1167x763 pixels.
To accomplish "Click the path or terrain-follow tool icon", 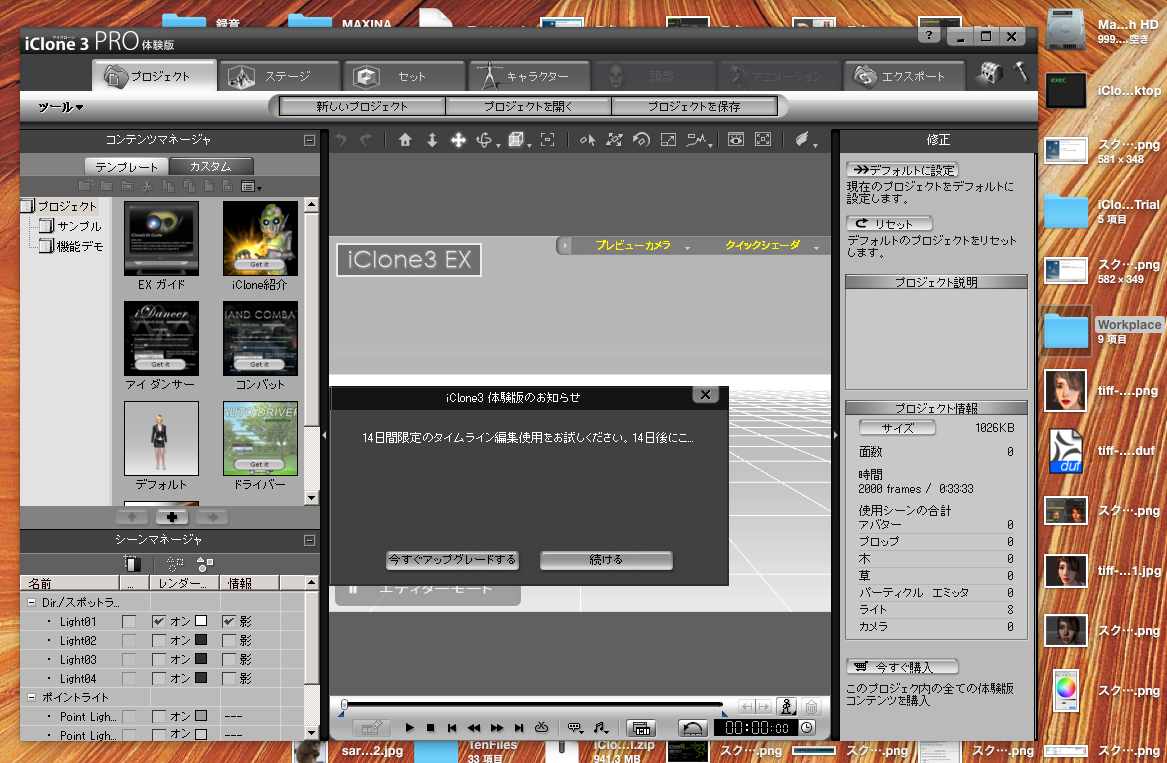I will point(697,140).
